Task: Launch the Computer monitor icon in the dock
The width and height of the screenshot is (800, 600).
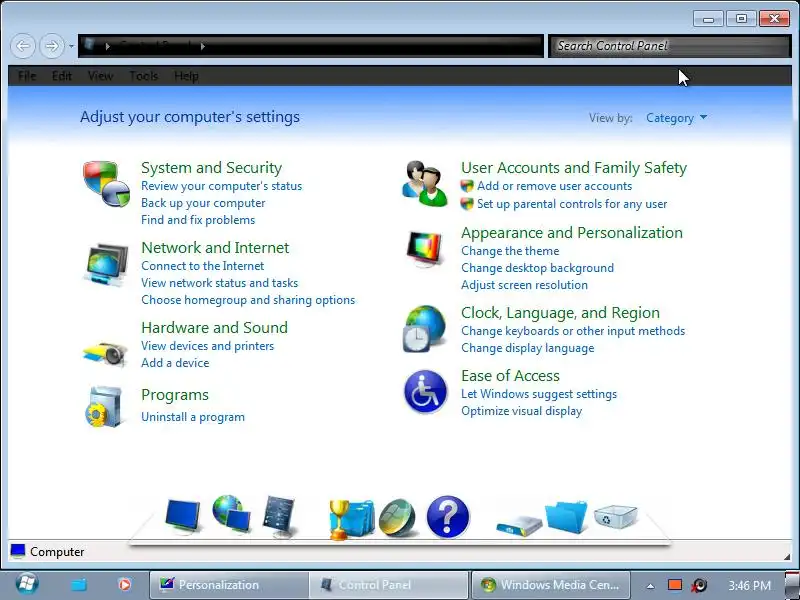Action: click(183, 516)
